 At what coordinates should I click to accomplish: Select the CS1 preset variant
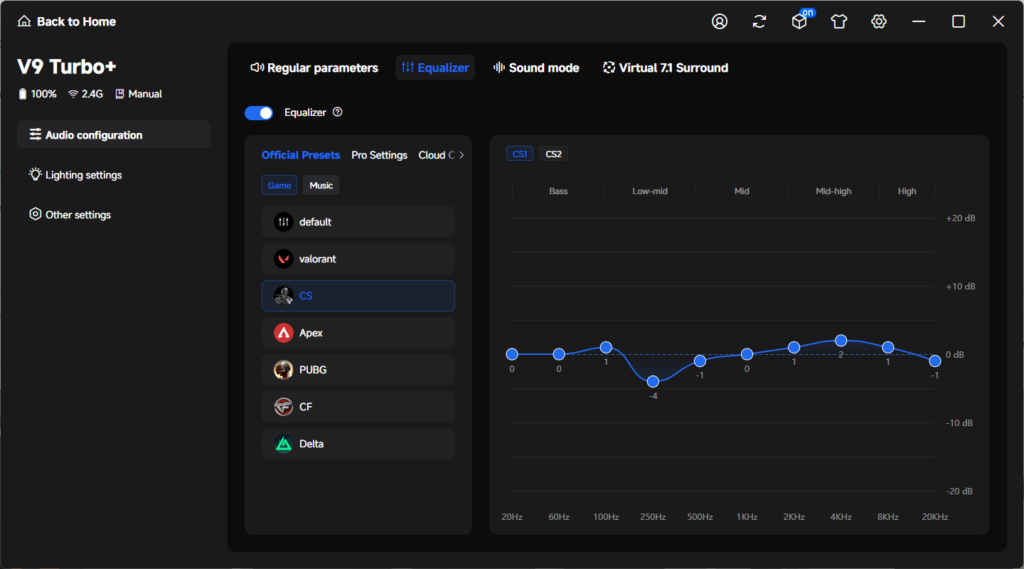pyautogui.click(x=520, y=154)
